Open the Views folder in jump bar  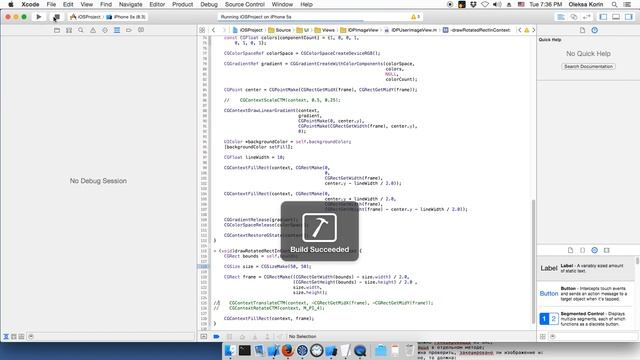click(324, 30)
